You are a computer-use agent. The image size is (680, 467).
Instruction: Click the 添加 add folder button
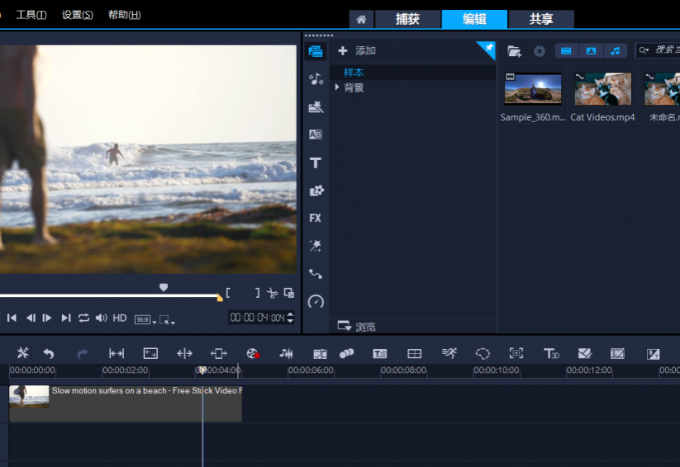click(x=356, y=51)
